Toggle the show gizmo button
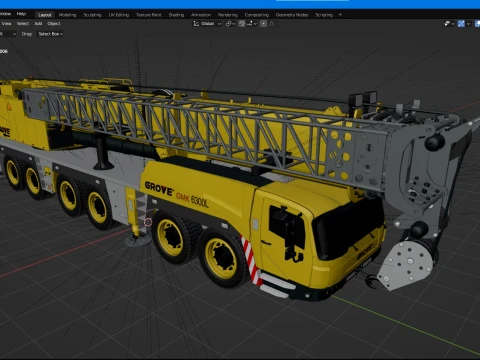The height and width of the screenshot is (360, 480). (461, 24)
